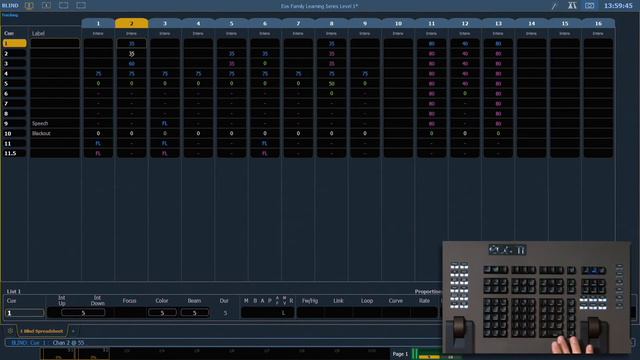The width and height of the screenshot is (640, 360).
Task: Click the command line showing Chan 2 @ 55
Action: click(224, 343)
